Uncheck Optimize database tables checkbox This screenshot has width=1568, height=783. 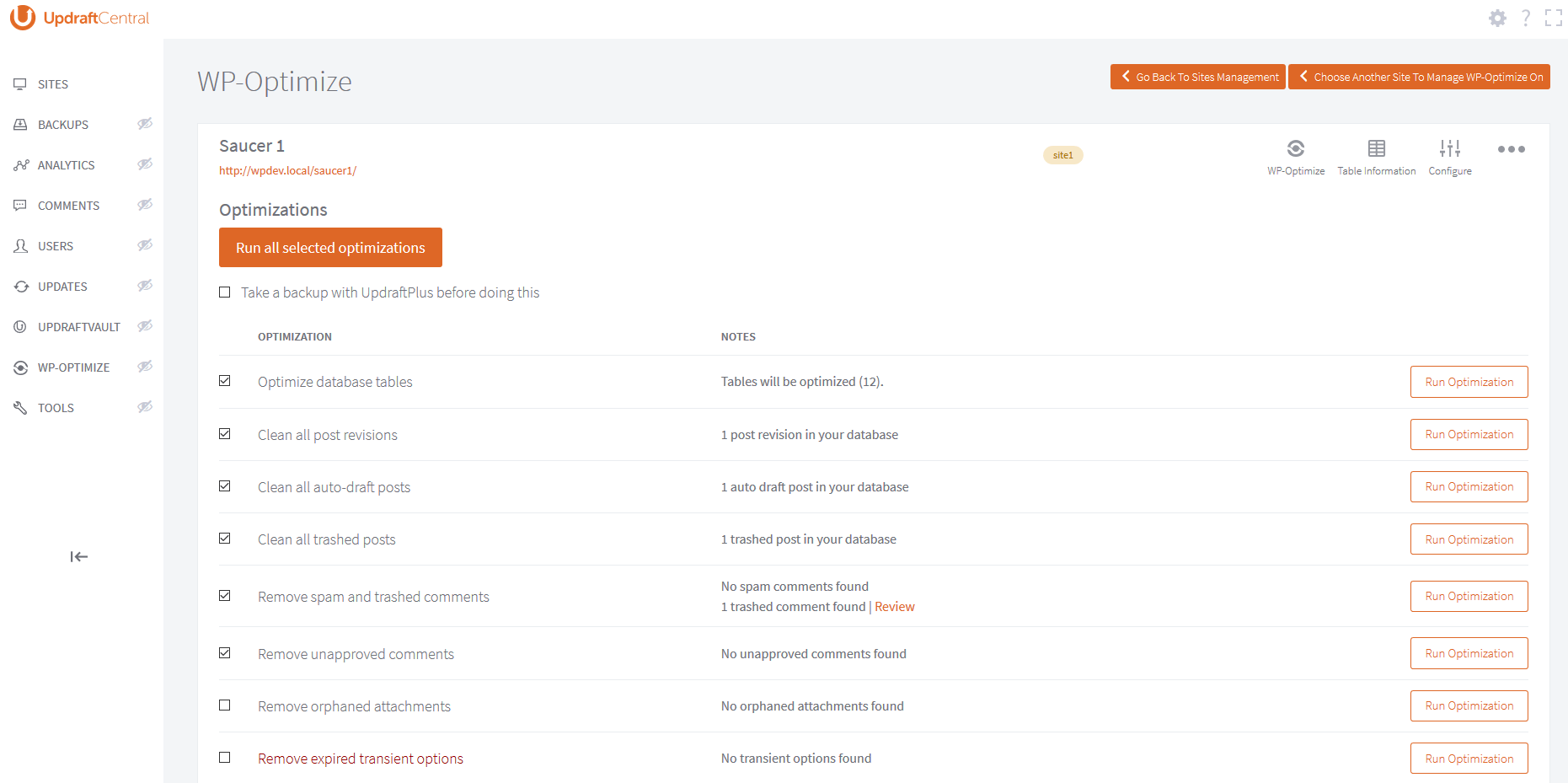pyautogui.click(x=225, y=381)
